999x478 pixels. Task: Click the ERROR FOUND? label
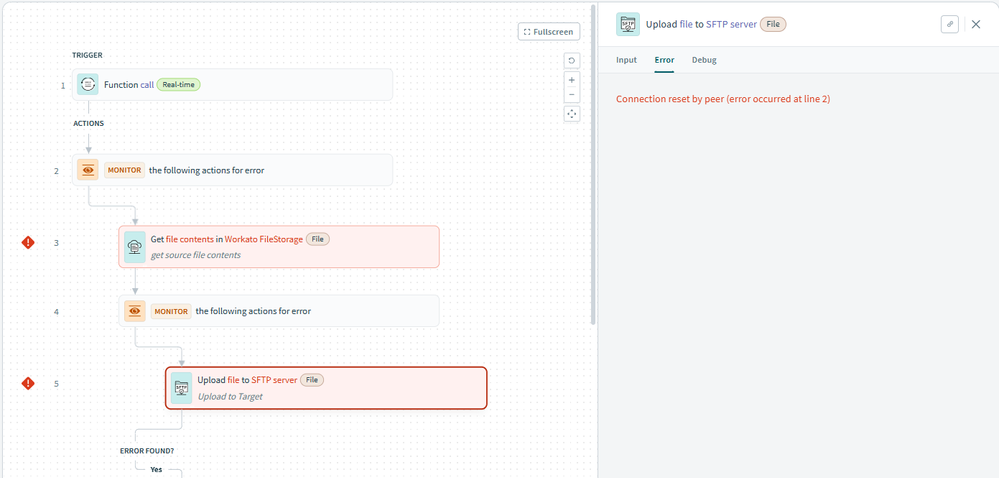(147, 451)
